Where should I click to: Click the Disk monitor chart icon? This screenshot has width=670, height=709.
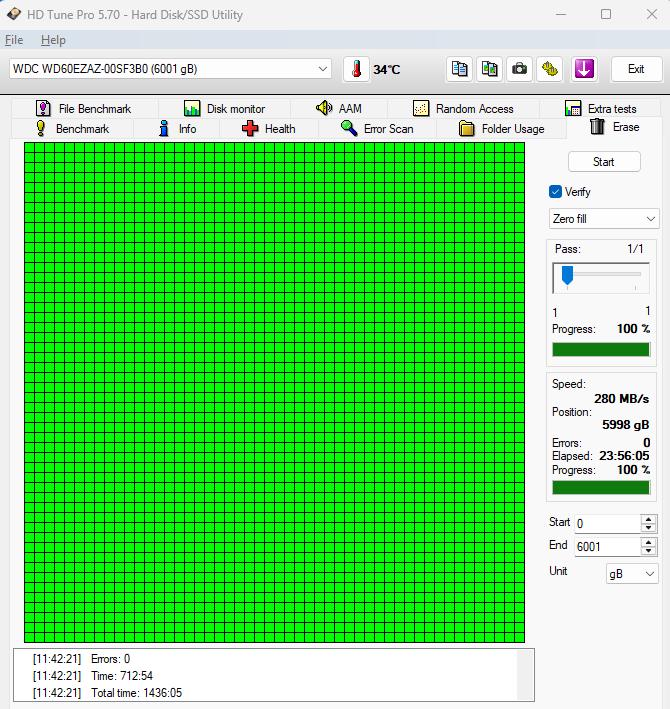(x=192, y=109)
